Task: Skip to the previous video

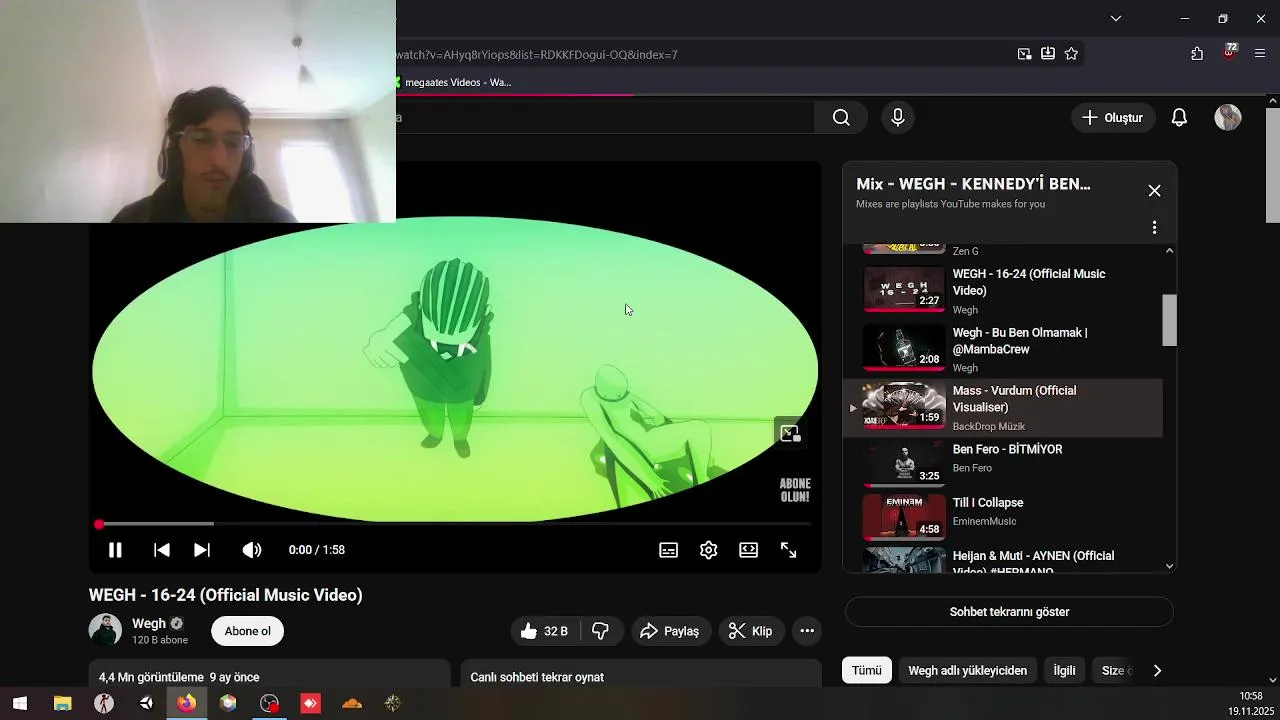Action: point(161,550)
